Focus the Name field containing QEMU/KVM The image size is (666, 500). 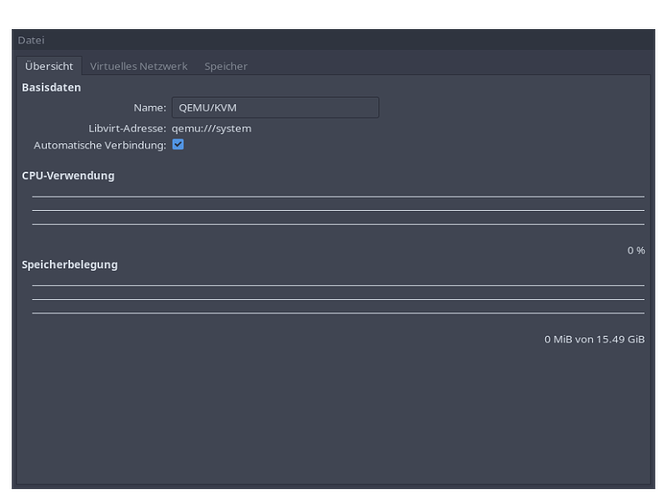tap(275, 108)
